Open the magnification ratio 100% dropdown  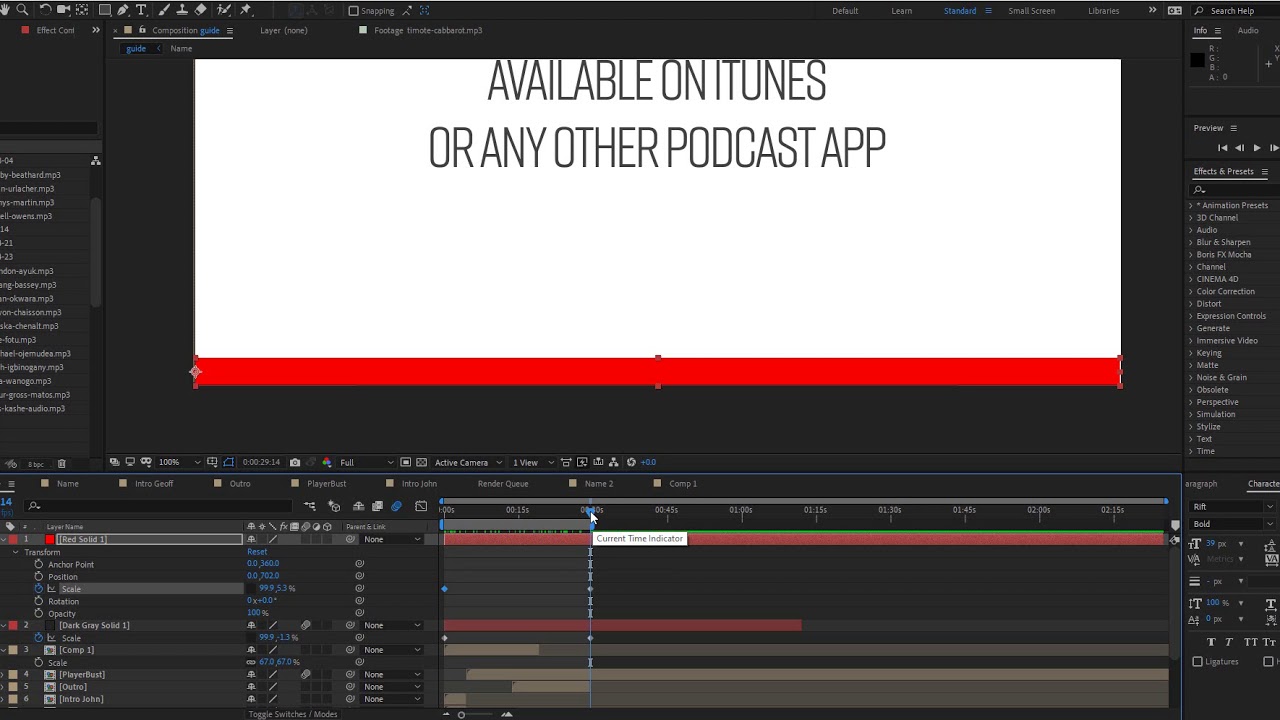[180, 462]
